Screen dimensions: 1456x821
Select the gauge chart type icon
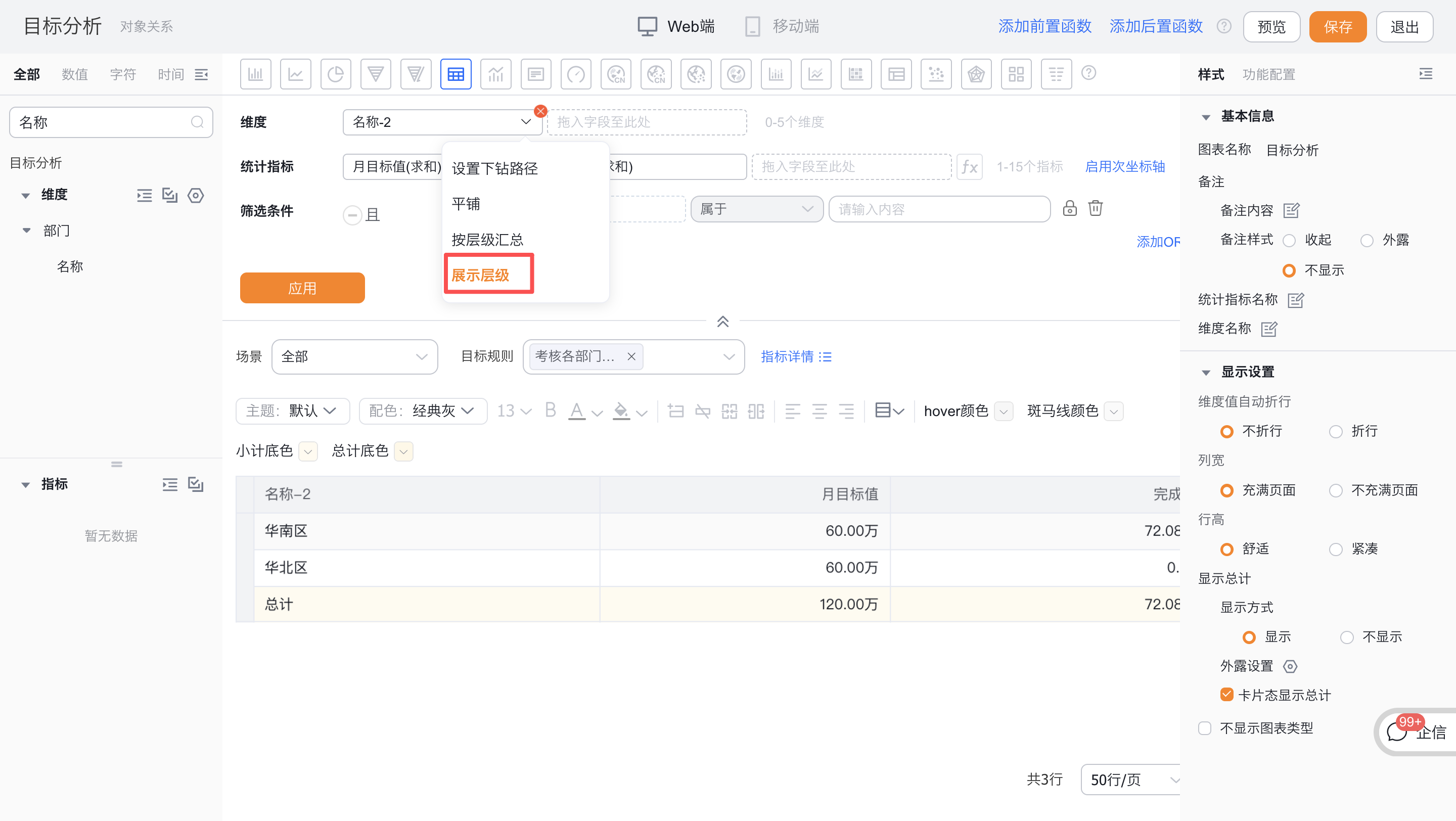click(x=575, y=73)
